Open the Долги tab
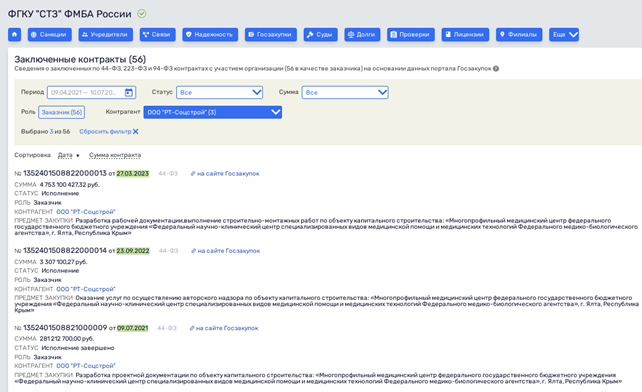Screen dimensions: 642x392 click(x=362, y=34)
